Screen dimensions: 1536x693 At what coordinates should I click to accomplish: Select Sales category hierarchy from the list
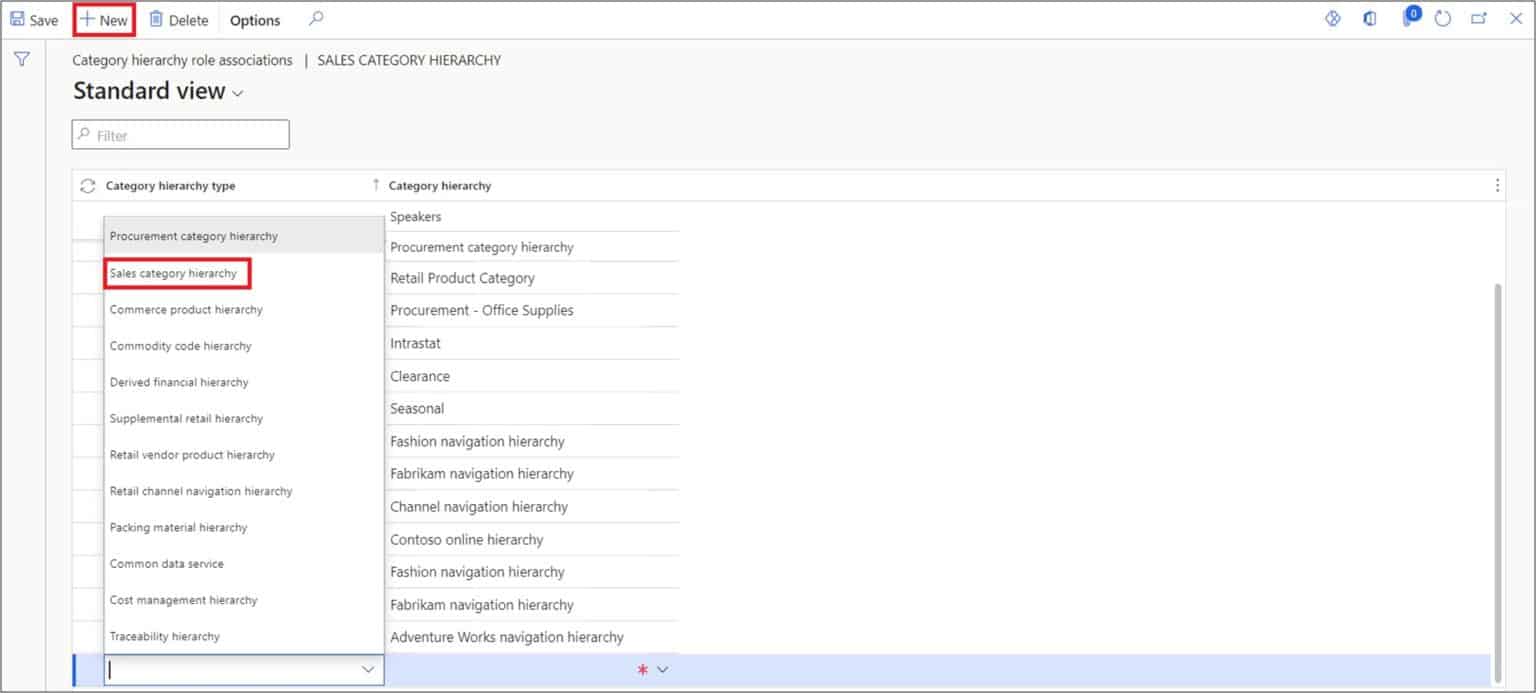coord(177,272)
